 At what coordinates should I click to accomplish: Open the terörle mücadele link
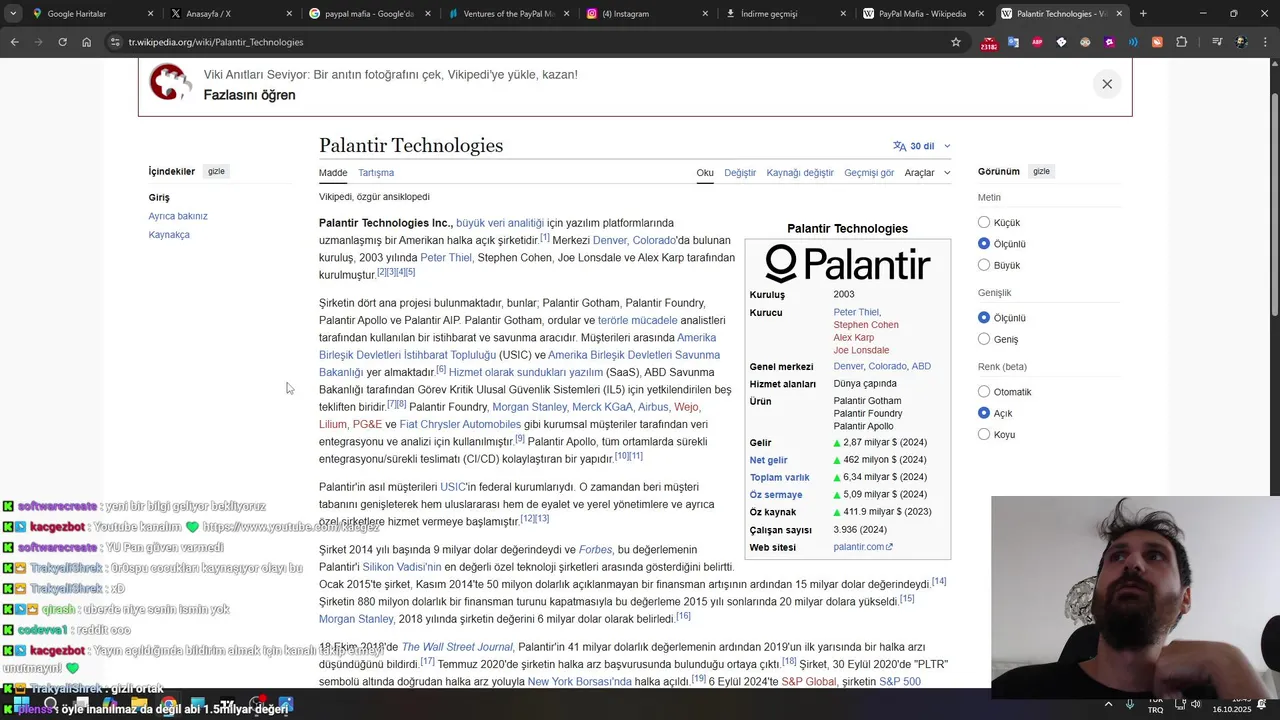638,321
